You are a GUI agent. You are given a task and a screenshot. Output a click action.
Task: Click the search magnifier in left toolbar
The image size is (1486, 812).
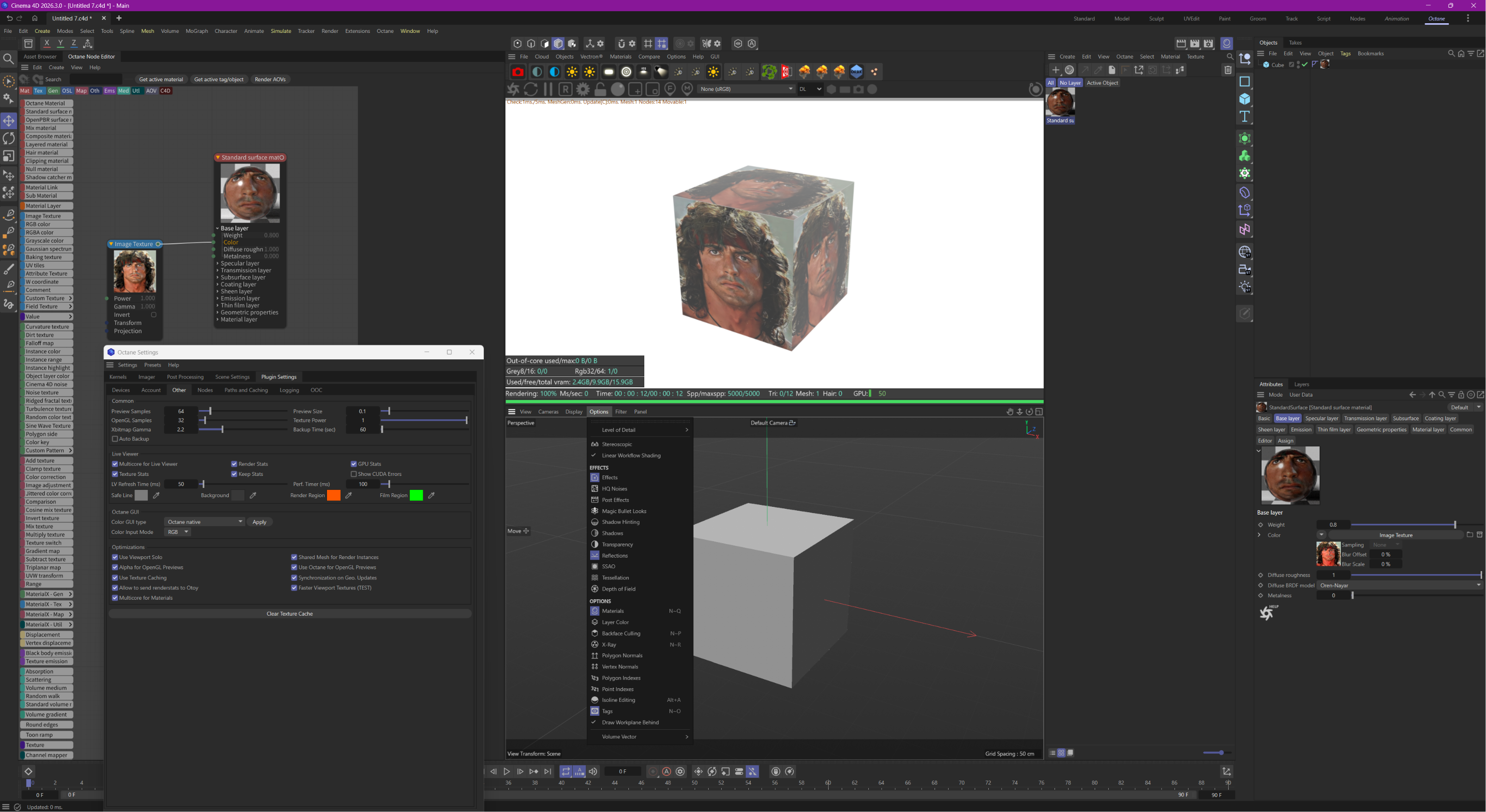coord(9,59)
